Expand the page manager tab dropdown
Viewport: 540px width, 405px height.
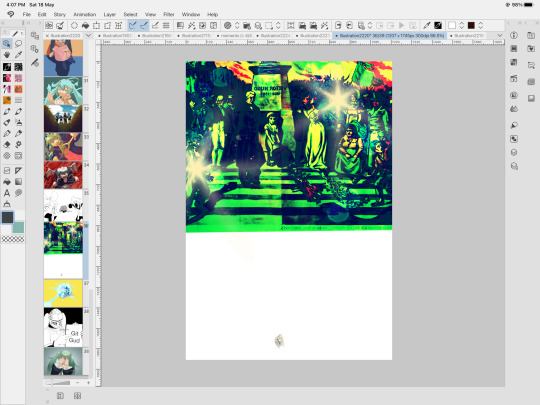[x=89, y=35]
